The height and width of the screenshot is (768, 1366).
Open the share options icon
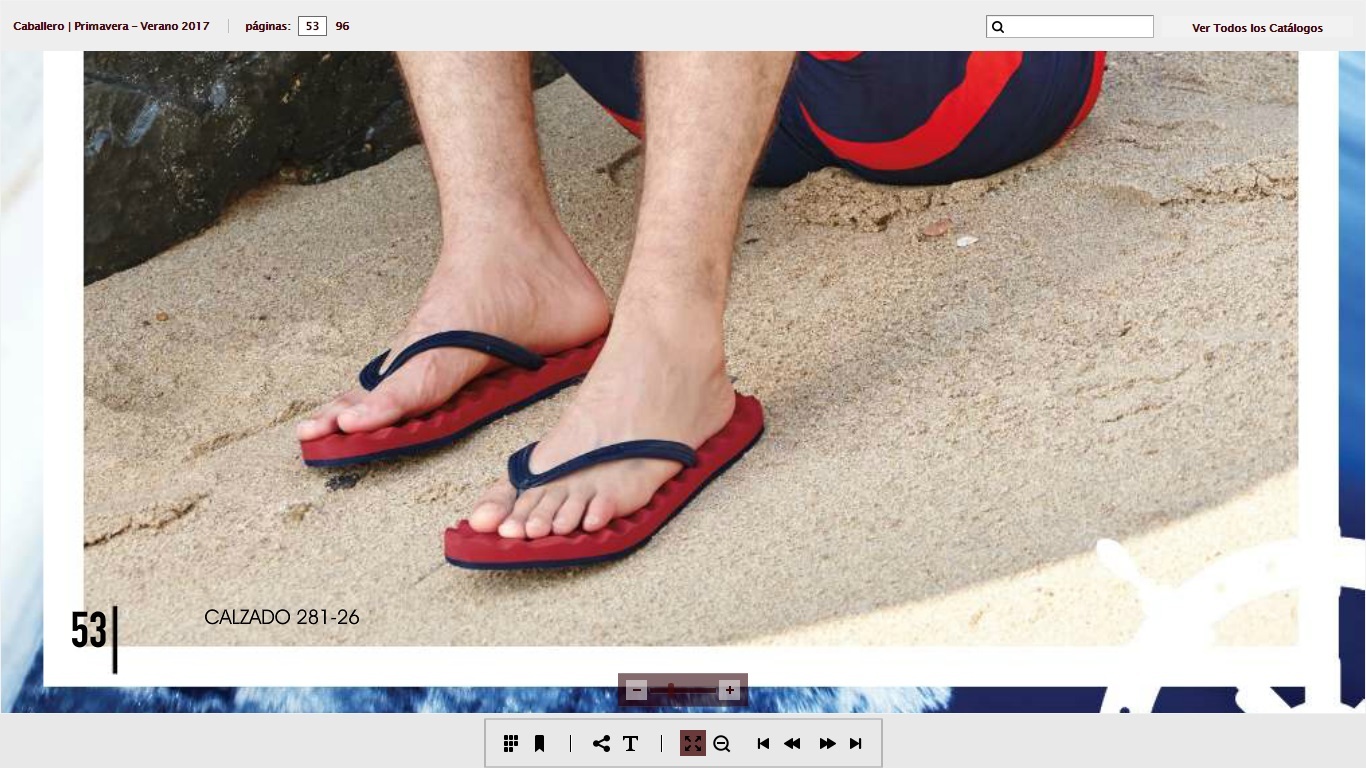point(601,743)
